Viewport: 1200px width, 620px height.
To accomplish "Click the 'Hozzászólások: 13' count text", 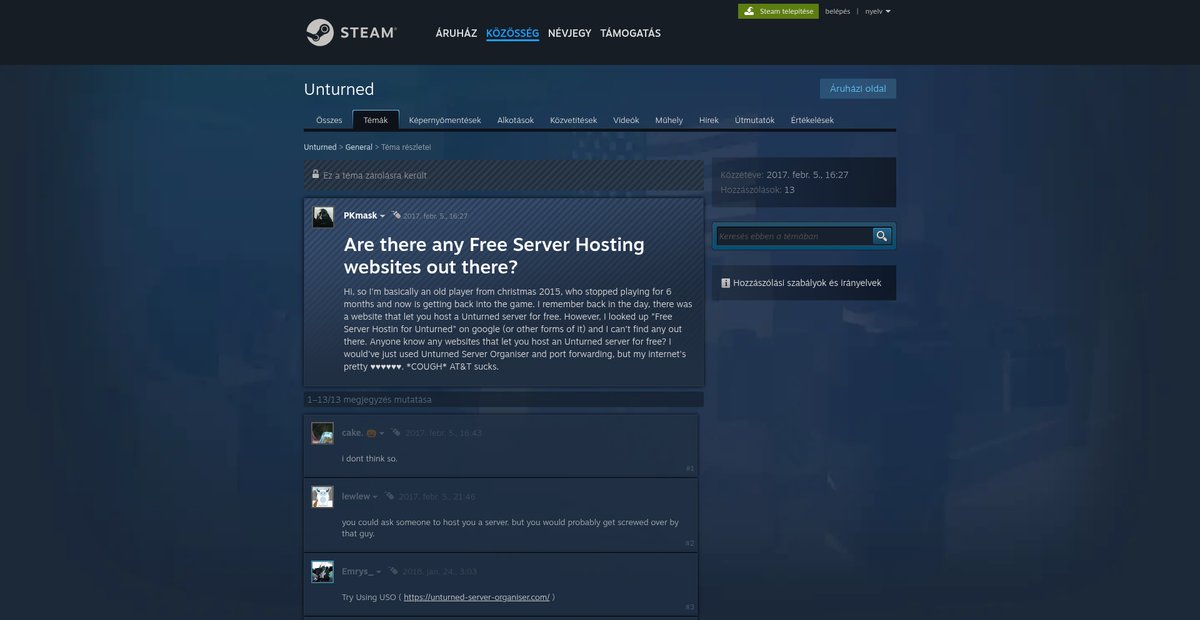I will click(758, 190).
